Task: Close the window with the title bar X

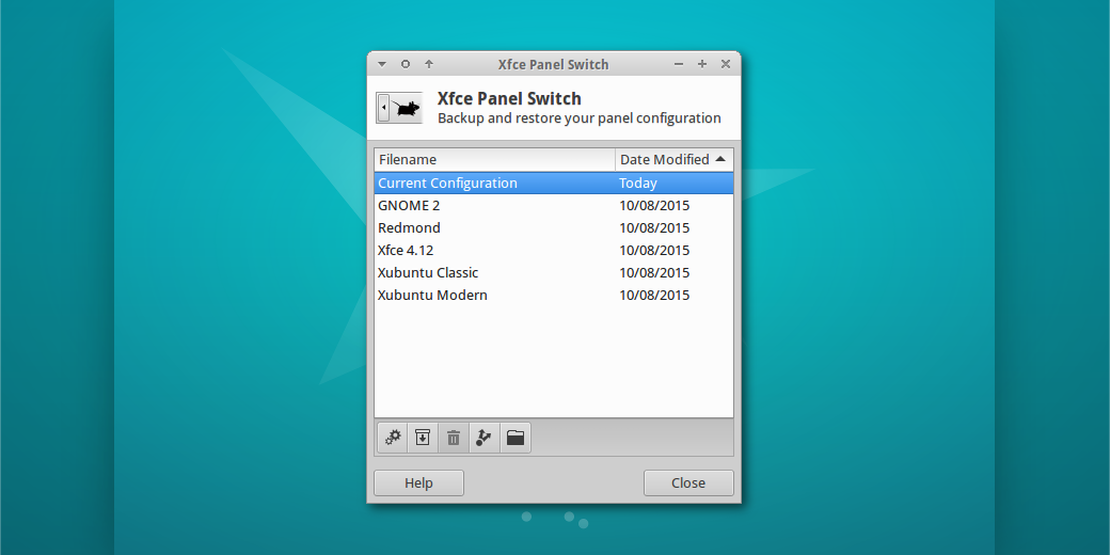Action: pyautogui.click(x=726, y=64)
